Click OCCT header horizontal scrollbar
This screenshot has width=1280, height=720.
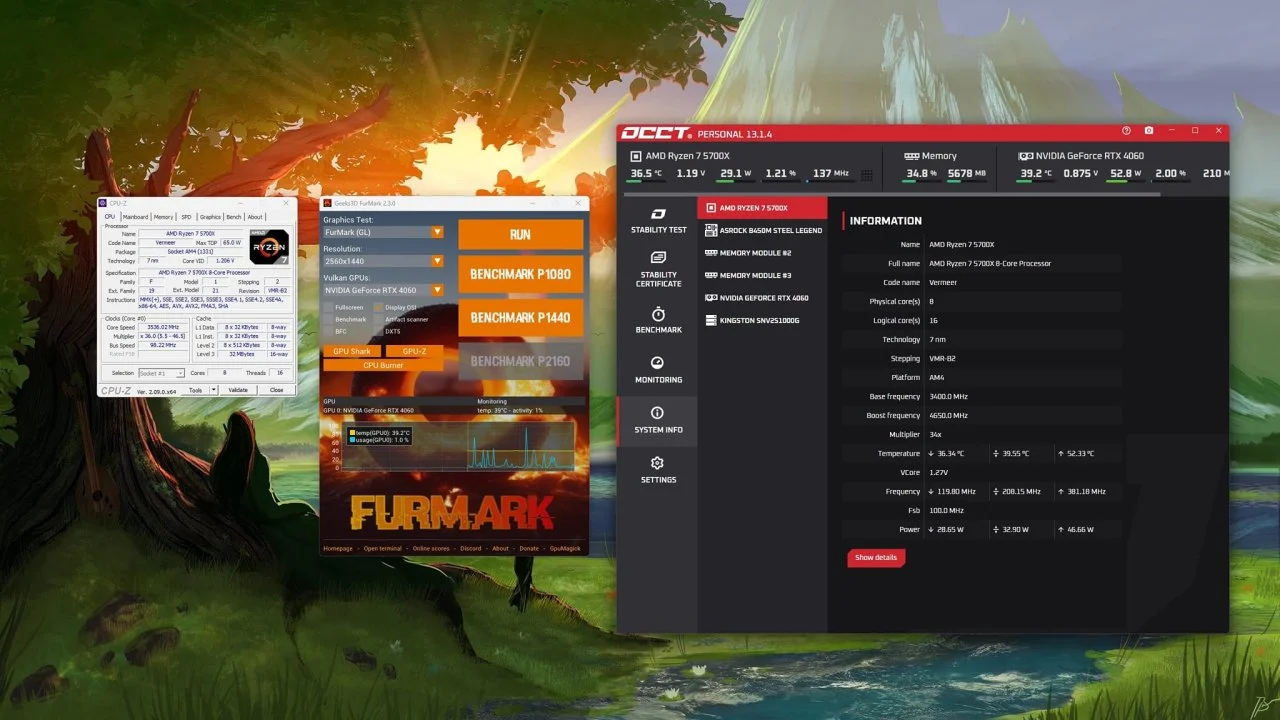tap(890, 194)
